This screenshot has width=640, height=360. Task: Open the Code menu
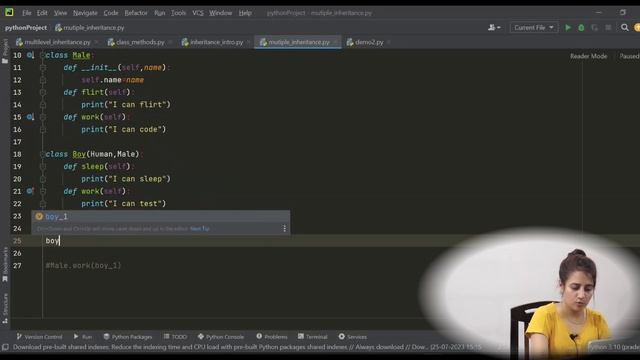click(x=111, y=13)
